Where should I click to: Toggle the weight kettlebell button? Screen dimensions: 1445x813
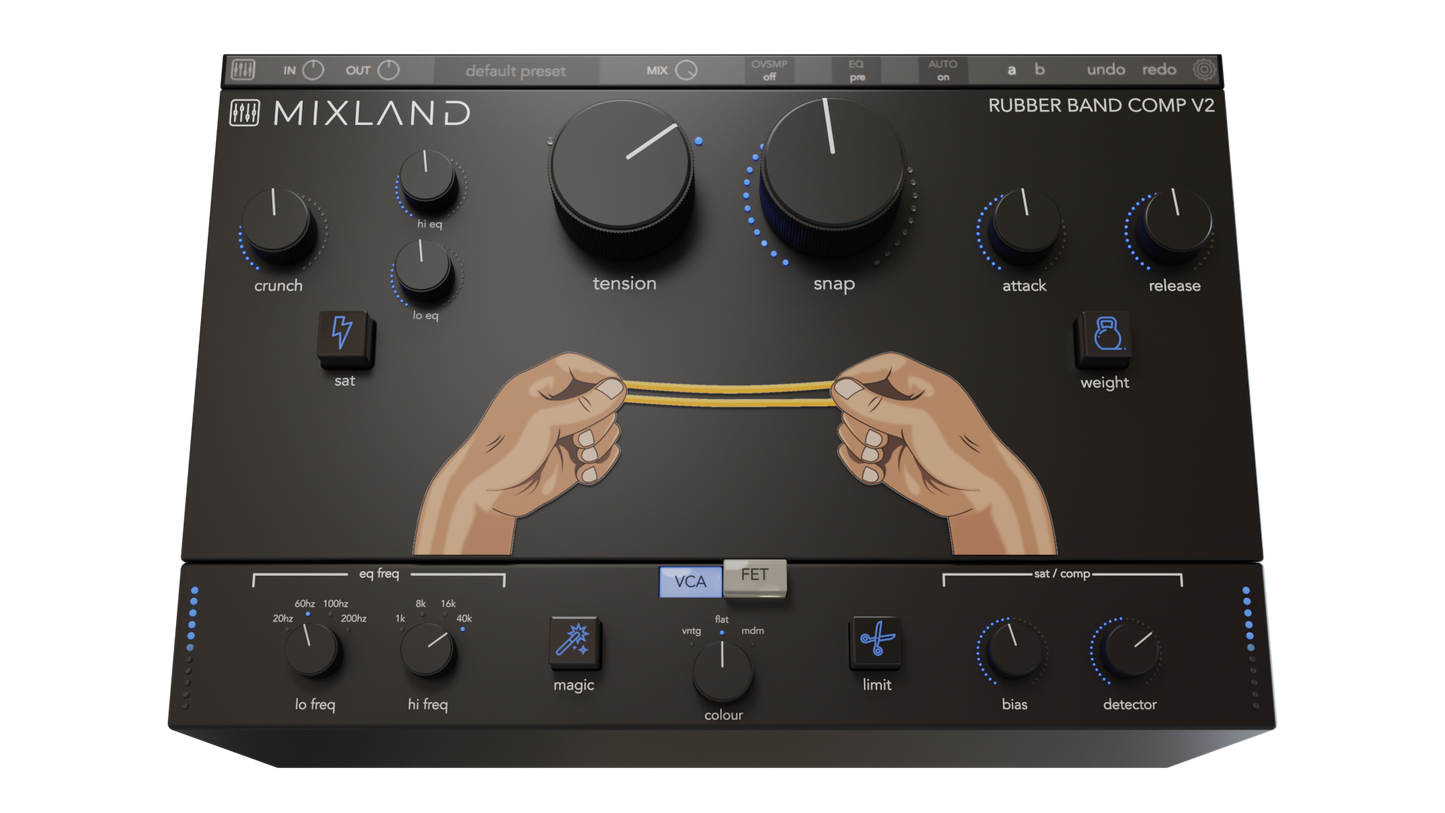(1105, 337)
